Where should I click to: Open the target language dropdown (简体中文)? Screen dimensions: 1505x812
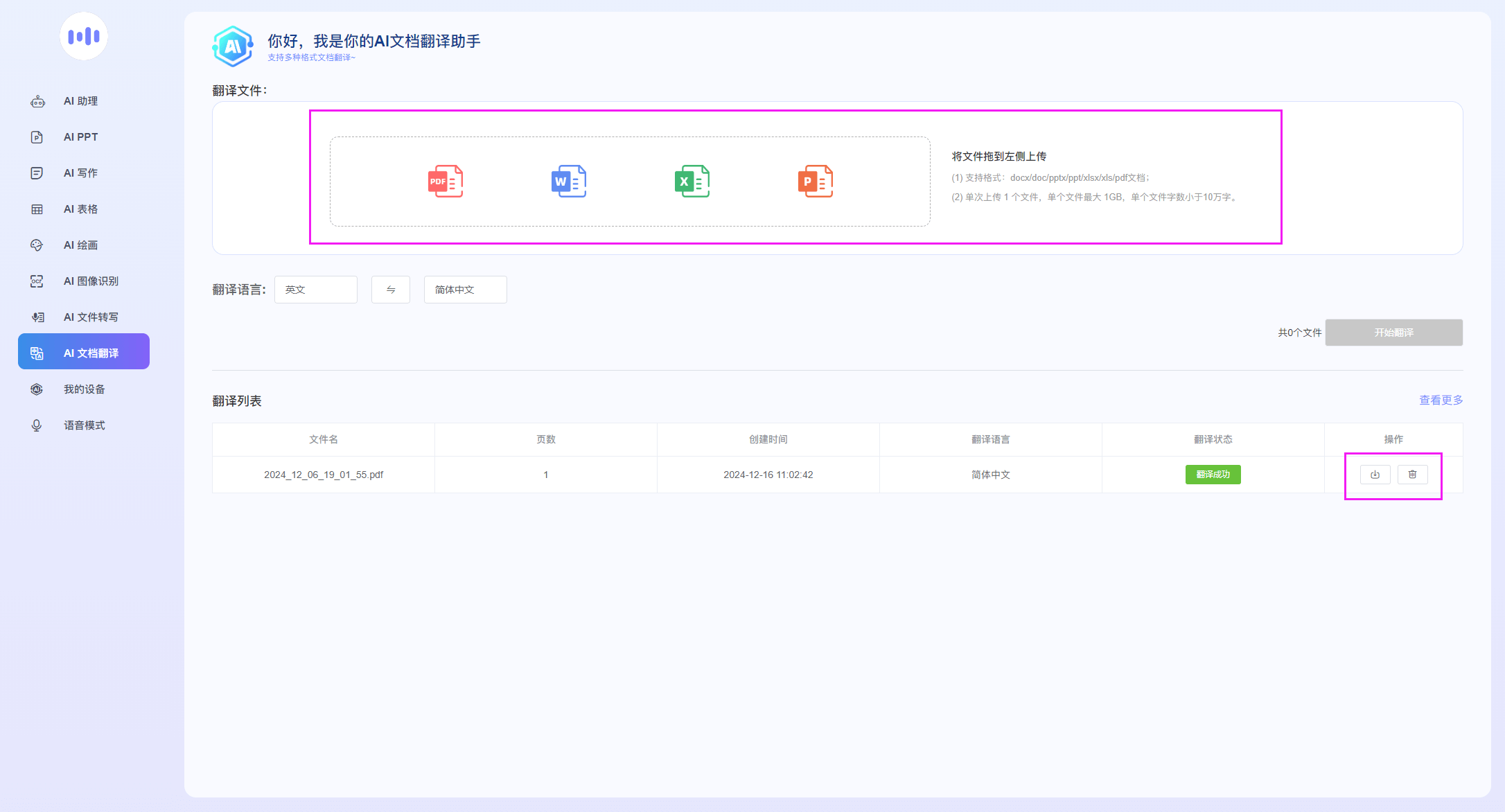tap(465, 290)
